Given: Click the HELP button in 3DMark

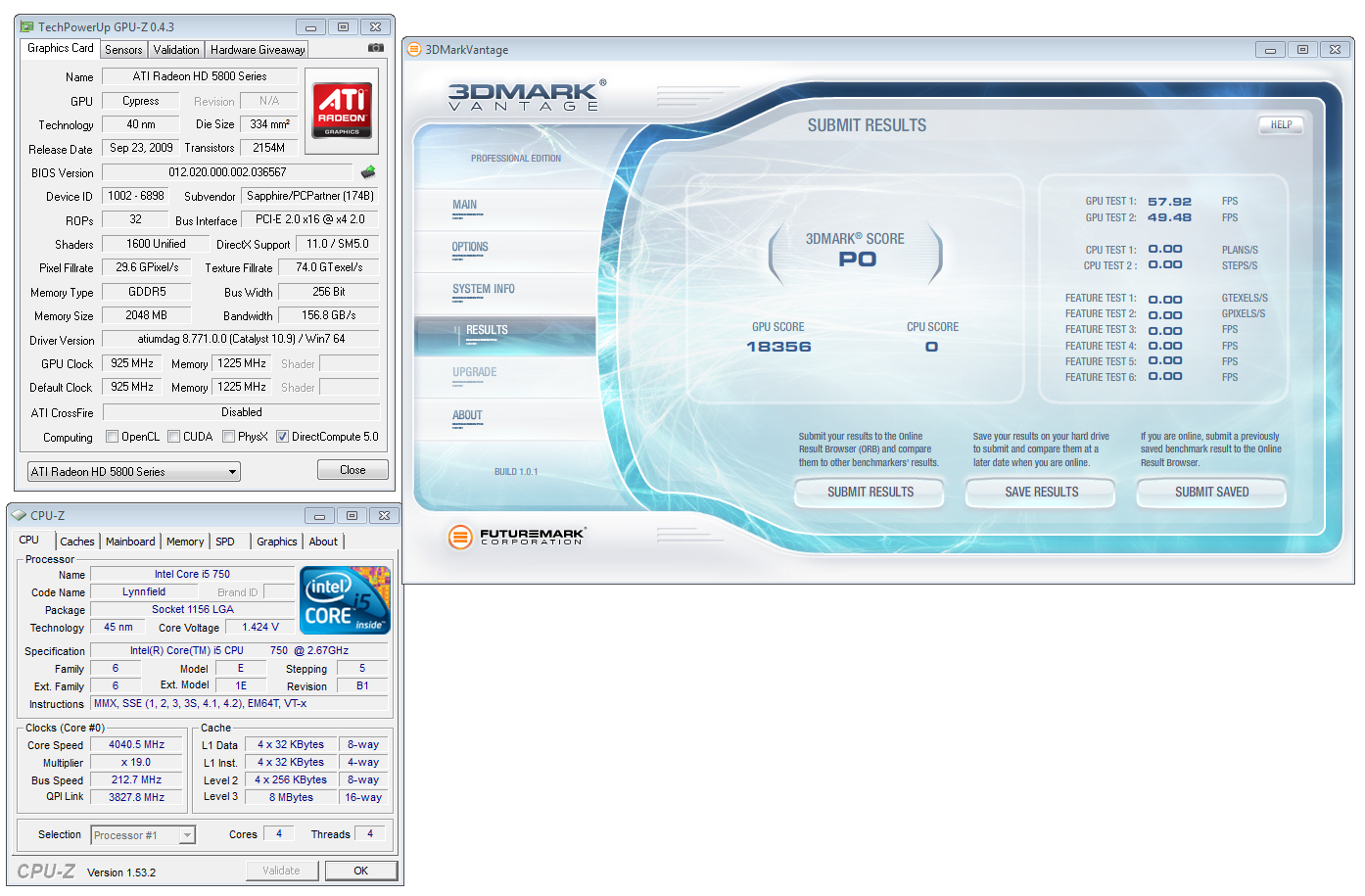Looking at the screenshot, I should pos(1281,125).
